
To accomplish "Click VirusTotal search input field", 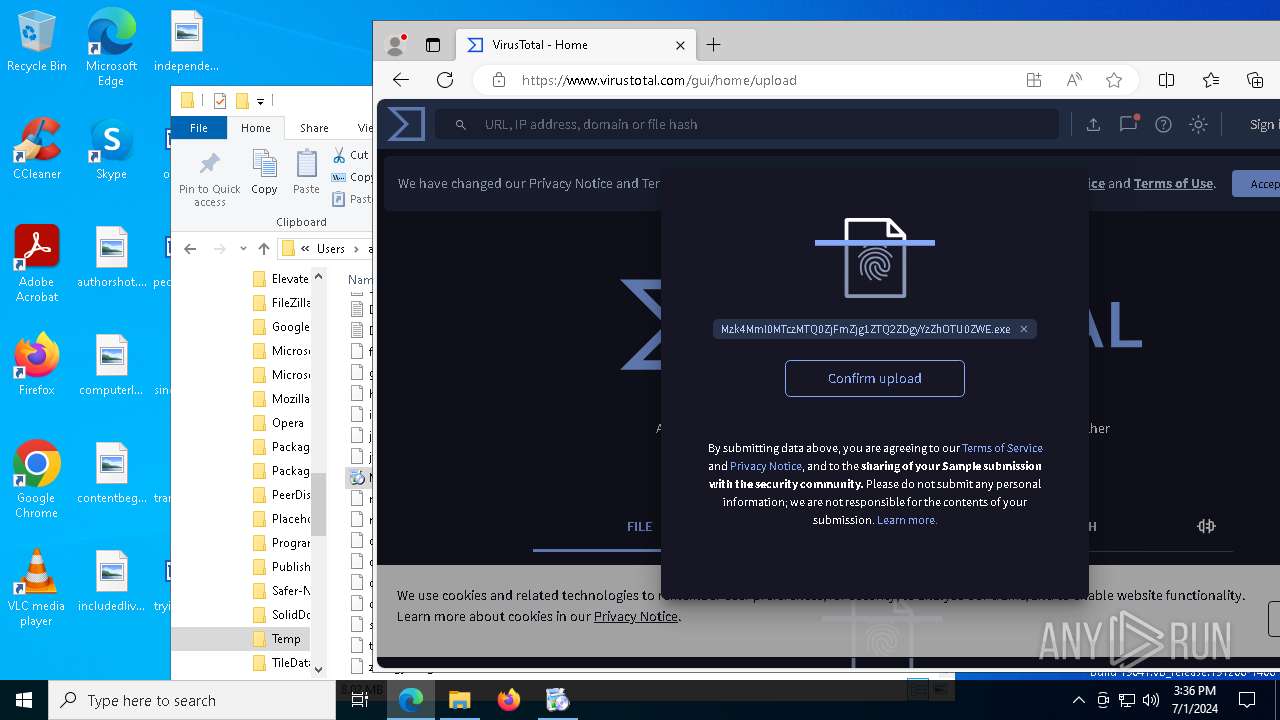I will click(746, 124).
